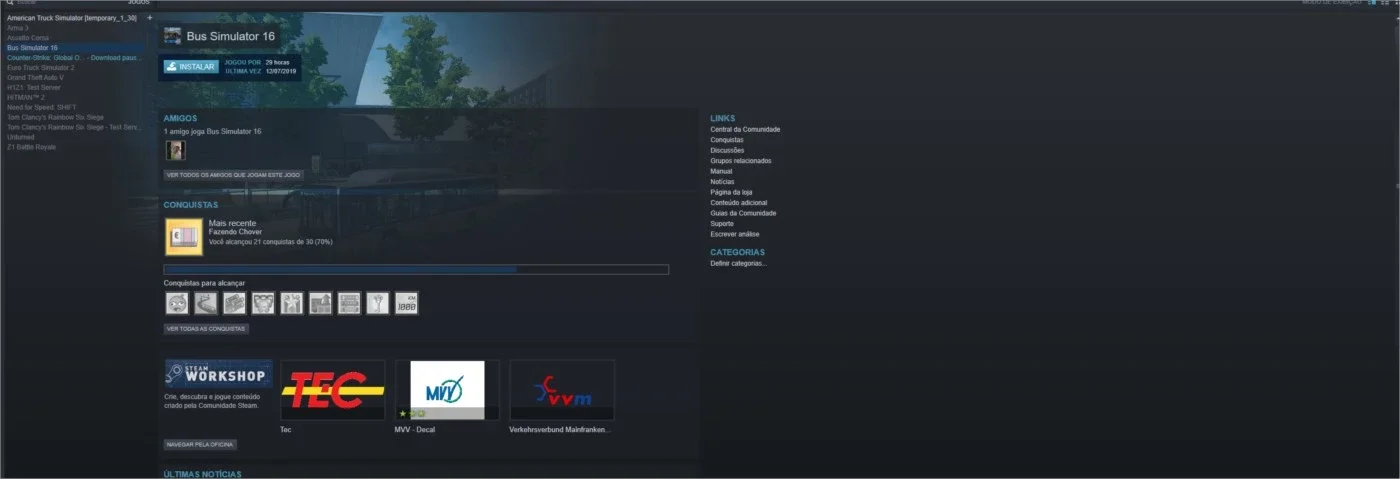Open the Guias da Comunidade link
This screenshot has width=1400, height=479.
coord(743,213)
